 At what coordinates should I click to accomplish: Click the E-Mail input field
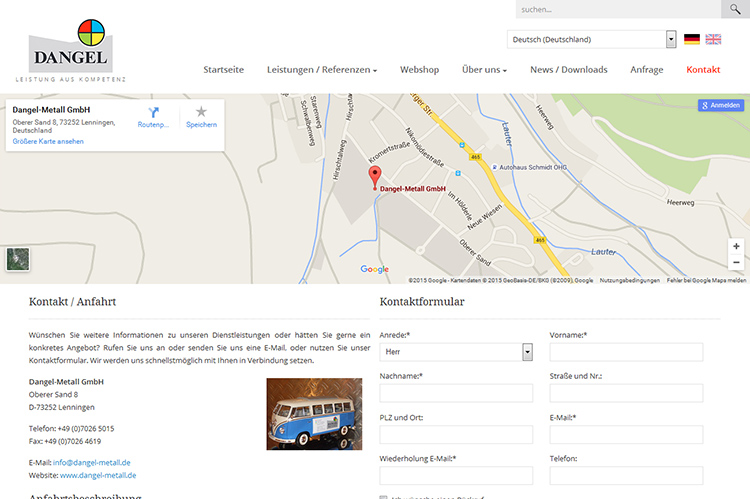coord(626,434)
